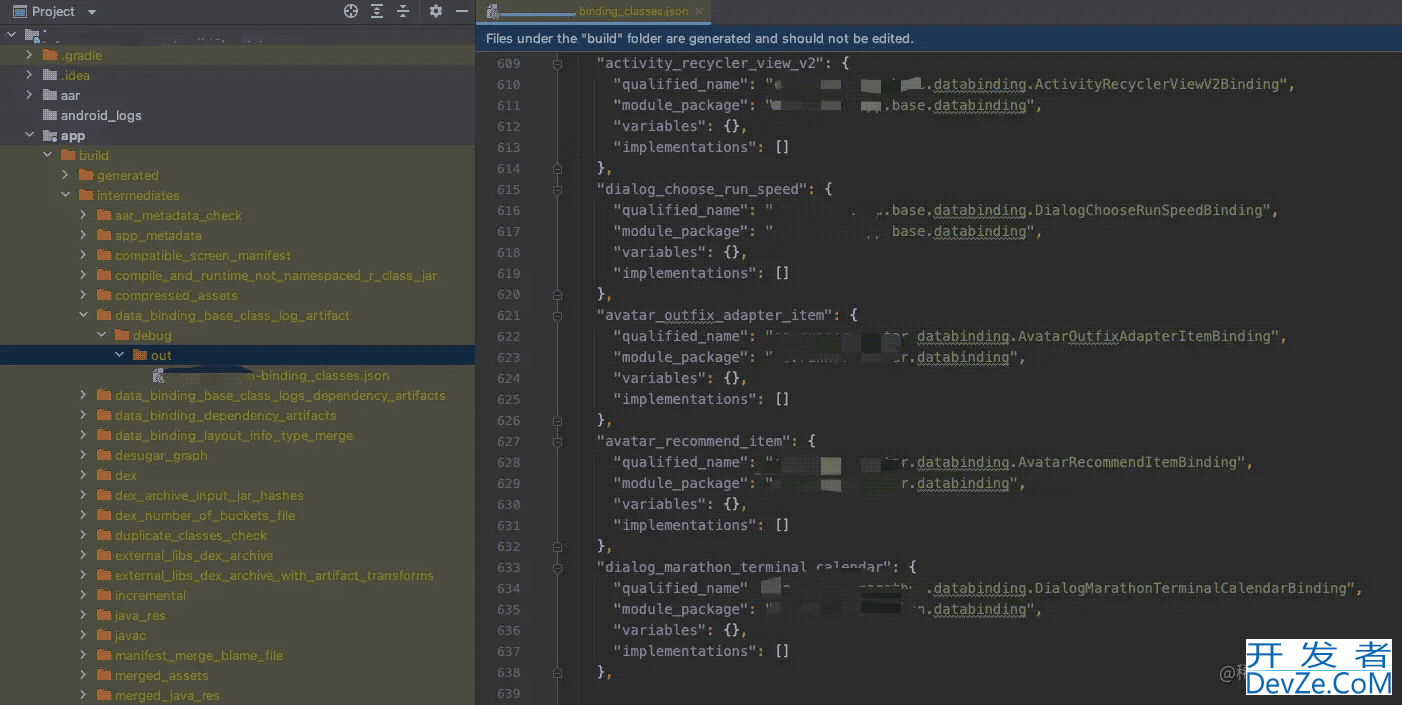Viewport: 1402px width, 705px height.
Task: Fold the dialog_choose_run_speed block at line 615
Action: (558, 189)
